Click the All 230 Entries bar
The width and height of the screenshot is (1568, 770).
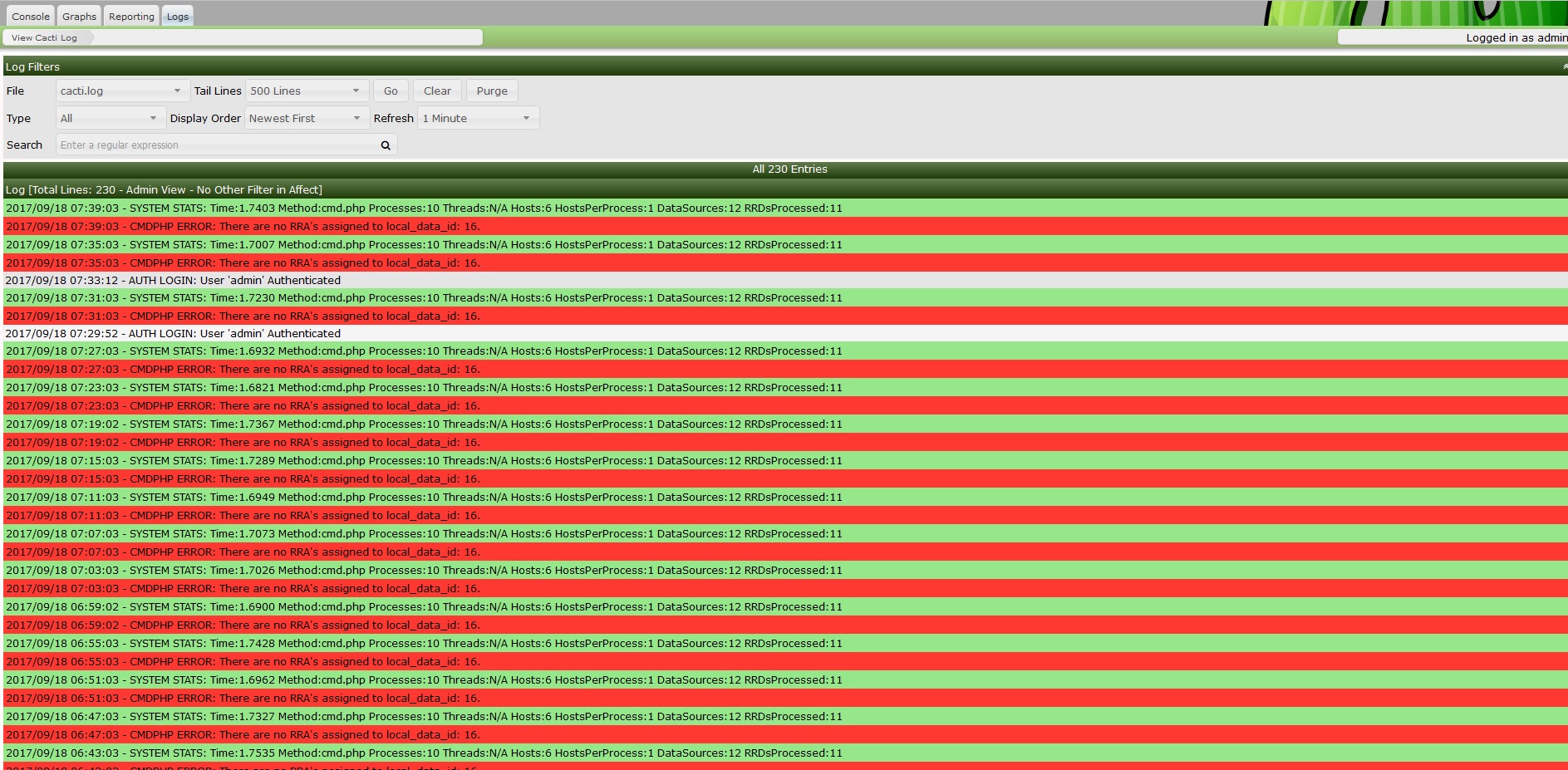click(x=785, y=169)
